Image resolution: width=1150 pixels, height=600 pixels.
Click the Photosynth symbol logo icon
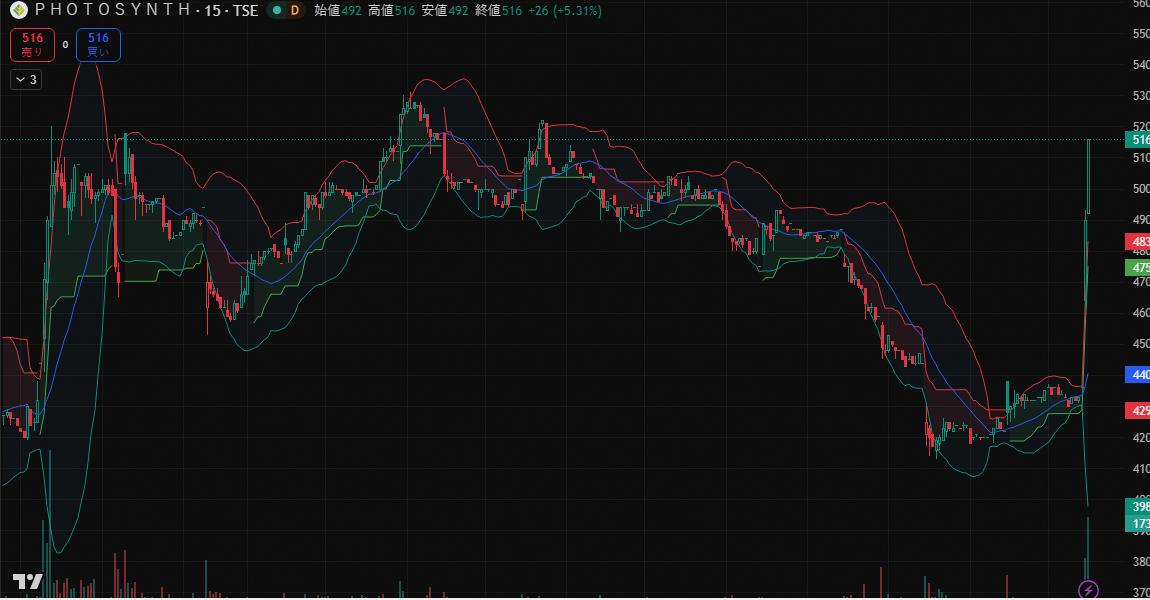pos(19,10)
